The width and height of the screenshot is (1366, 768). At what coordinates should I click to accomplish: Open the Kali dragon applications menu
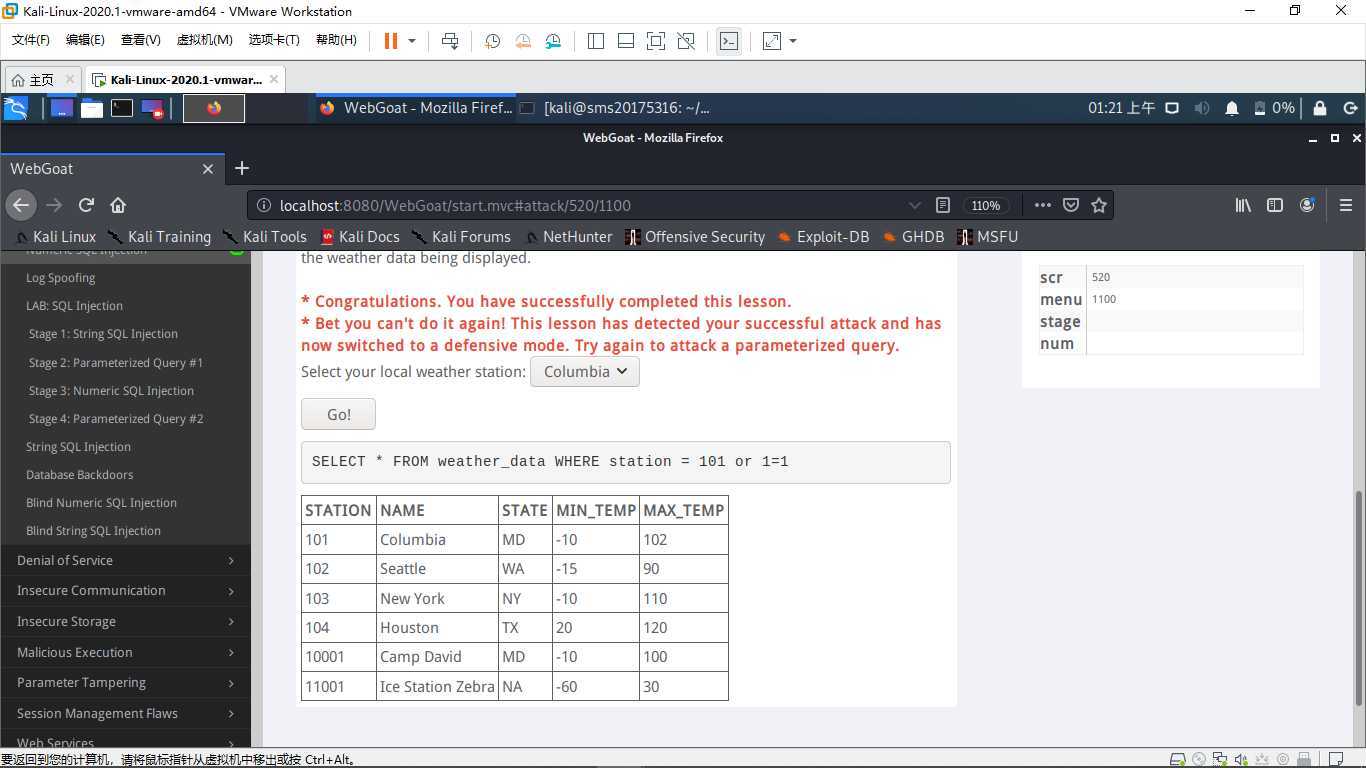coord(16,108)
